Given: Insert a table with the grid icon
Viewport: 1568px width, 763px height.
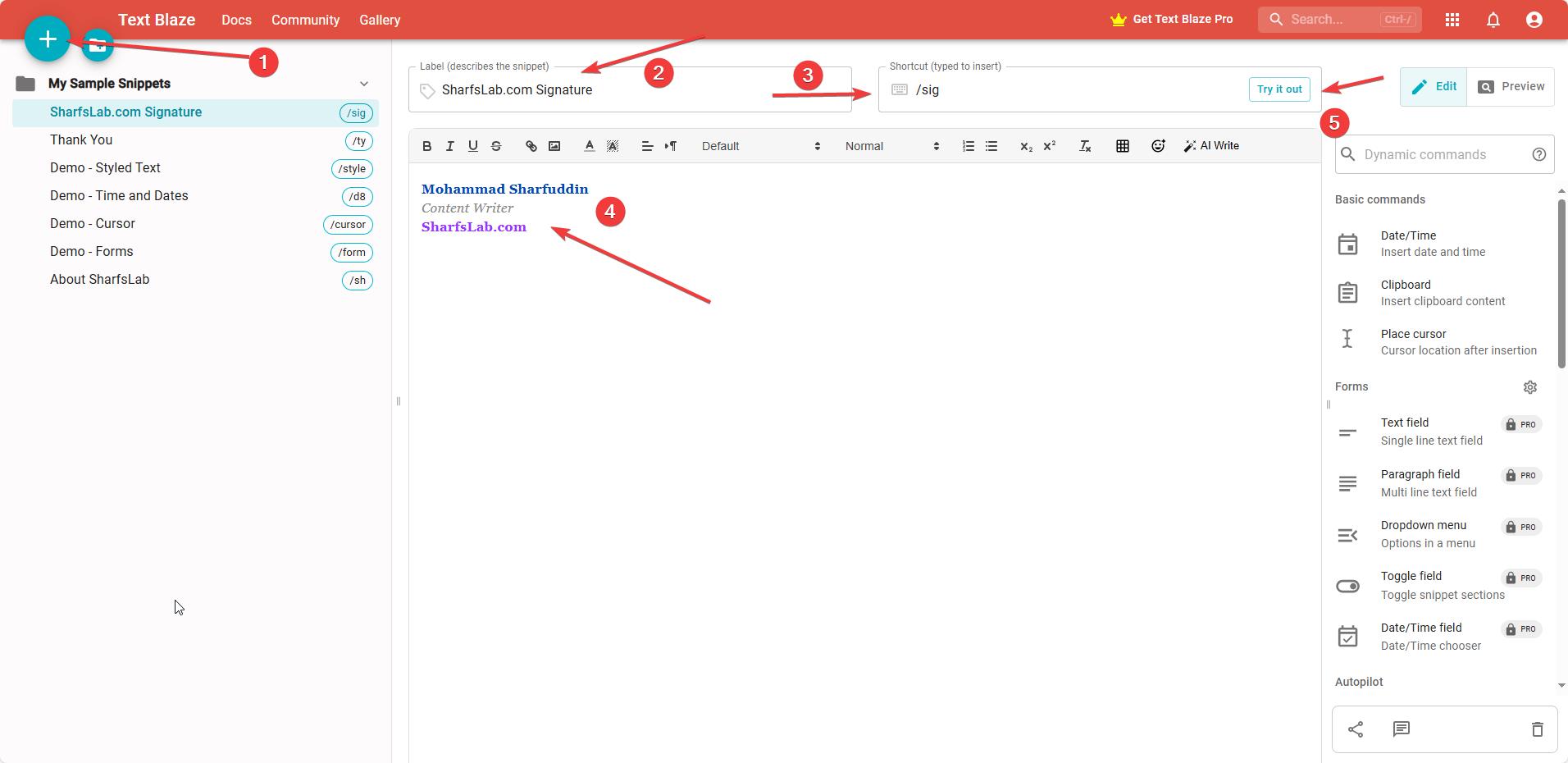Looking at the screenshot, I should coord(1123,146).
